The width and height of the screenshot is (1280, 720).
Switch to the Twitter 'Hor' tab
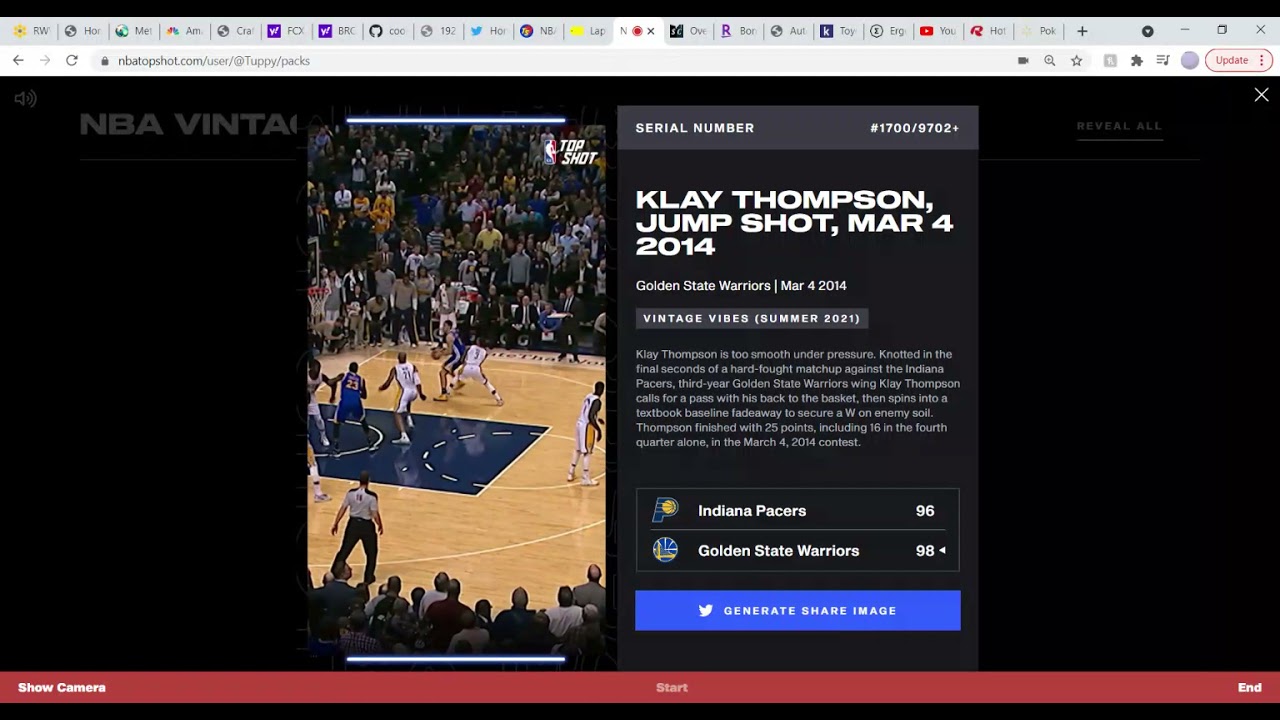[489, 31]
